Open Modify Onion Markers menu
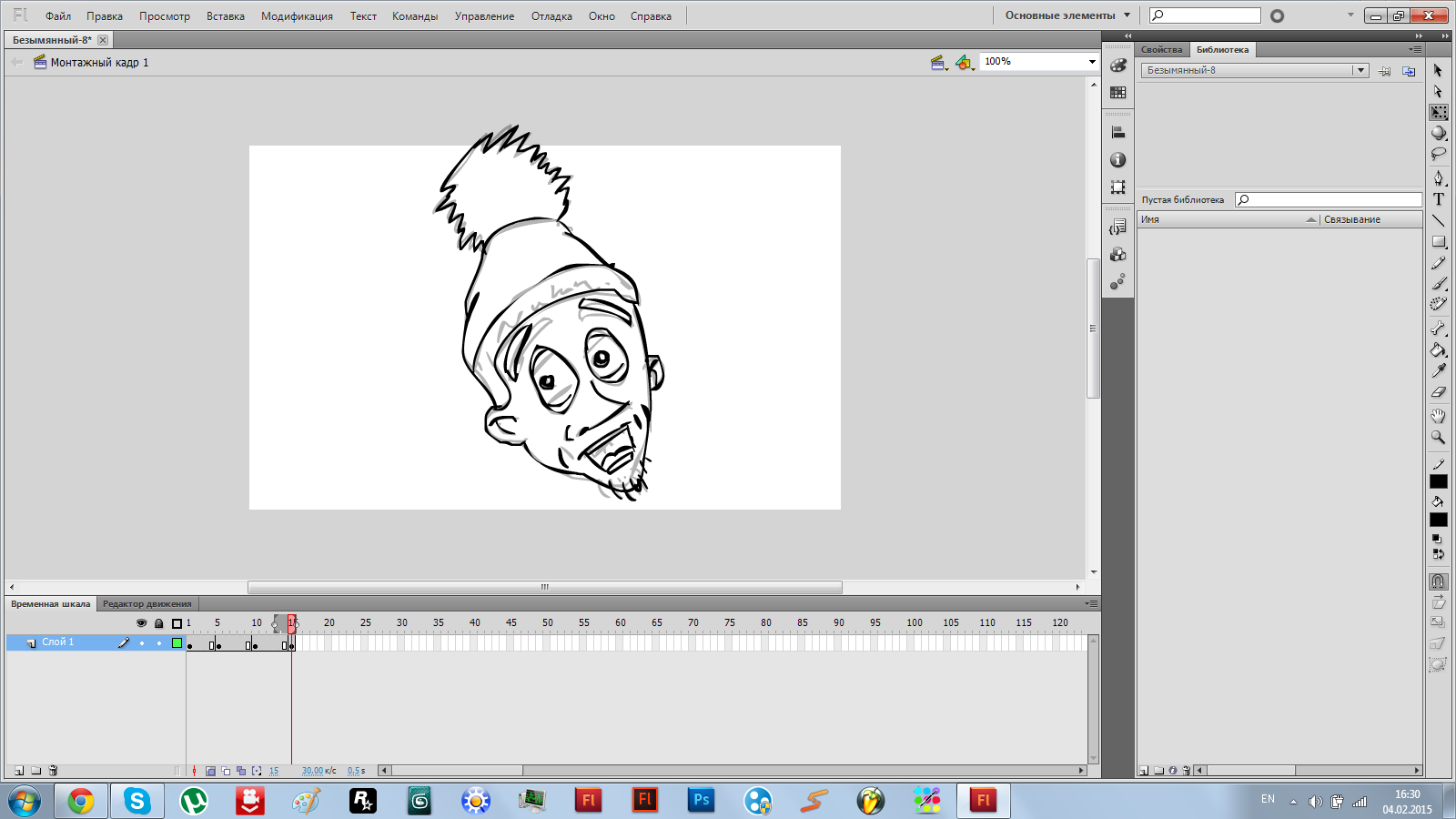The height and width of the screenshot is (819, 1456). click(x=257, y=771)
